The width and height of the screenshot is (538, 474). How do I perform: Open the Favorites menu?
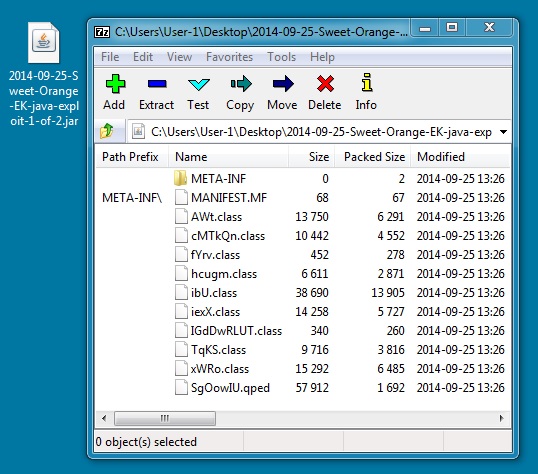coord(229,57)
